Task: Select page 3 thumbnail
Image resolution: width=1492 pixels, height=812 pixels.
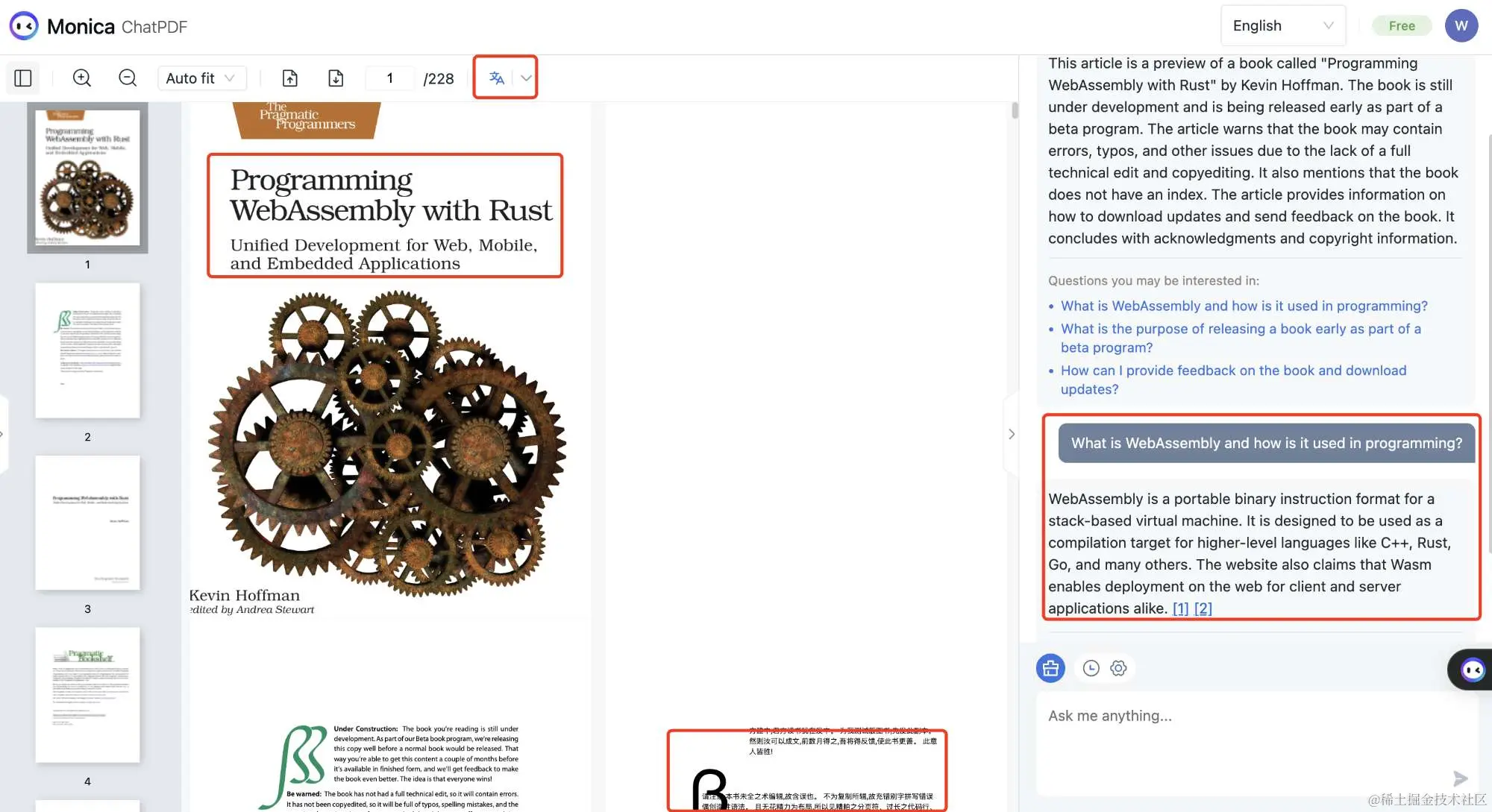Action: (x=87, y=523)
